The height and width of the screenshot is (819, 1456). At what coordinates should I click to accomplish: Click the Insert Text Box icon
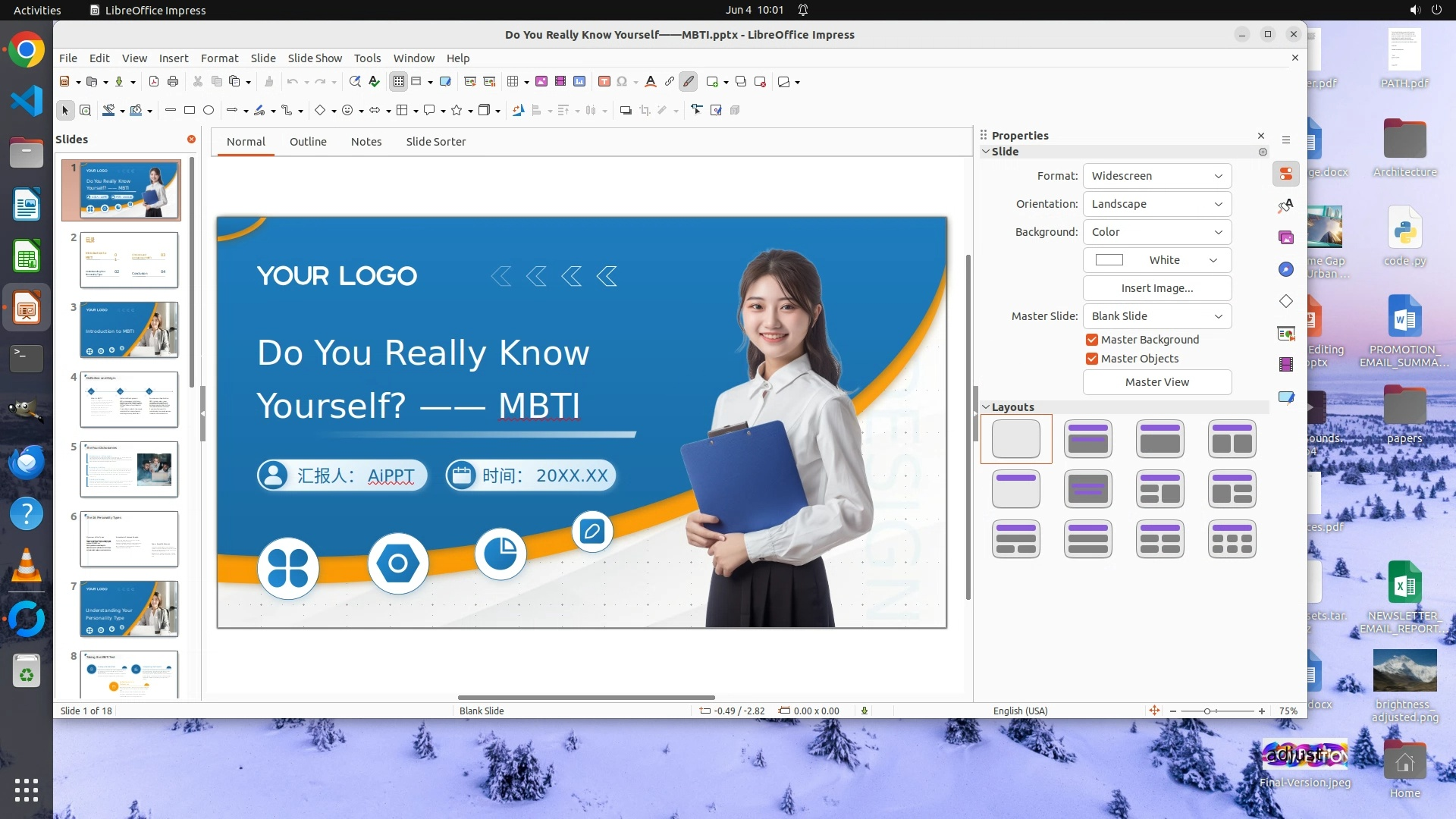604,82
